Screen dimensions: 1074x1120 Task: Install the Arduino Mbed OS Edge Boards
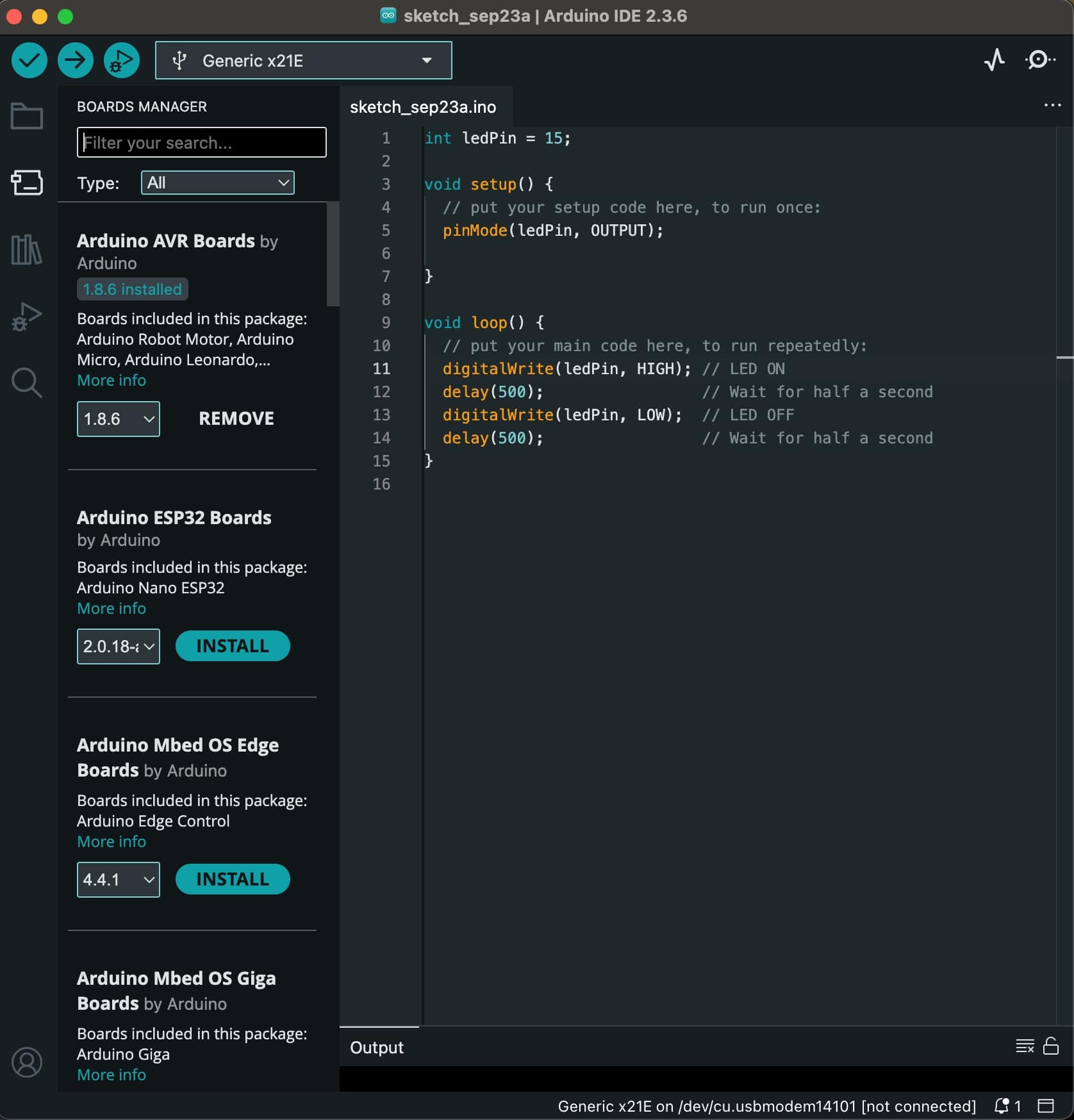click(x=233, y=879)
